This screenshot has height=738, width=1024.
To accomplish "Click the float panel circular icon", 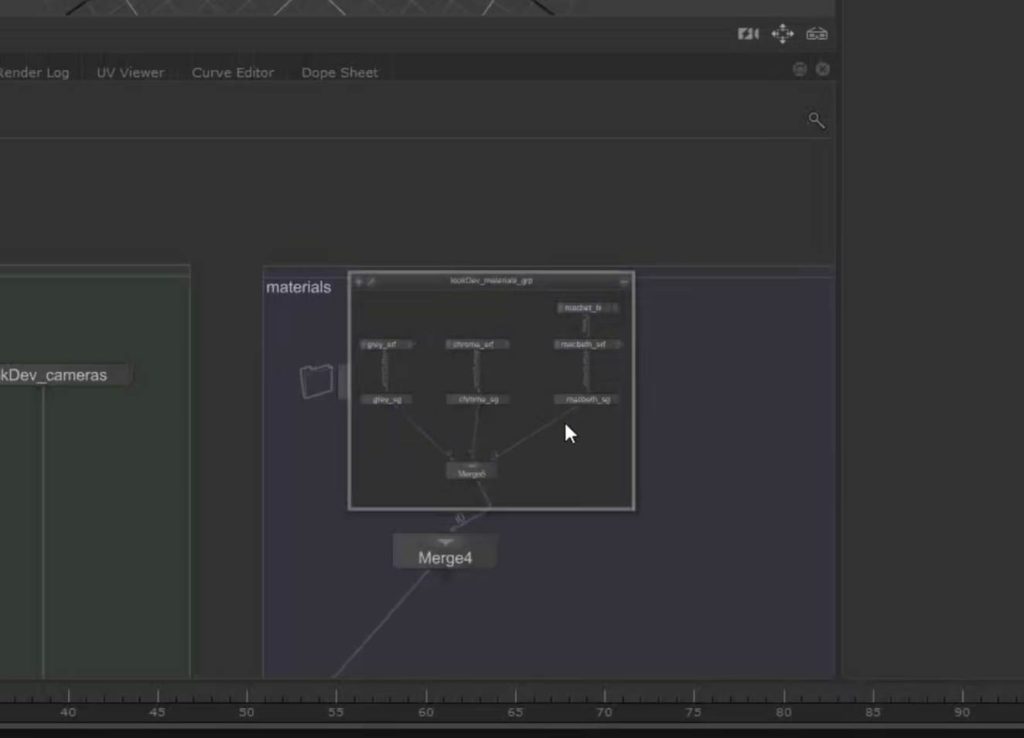I will coord(799,69).
